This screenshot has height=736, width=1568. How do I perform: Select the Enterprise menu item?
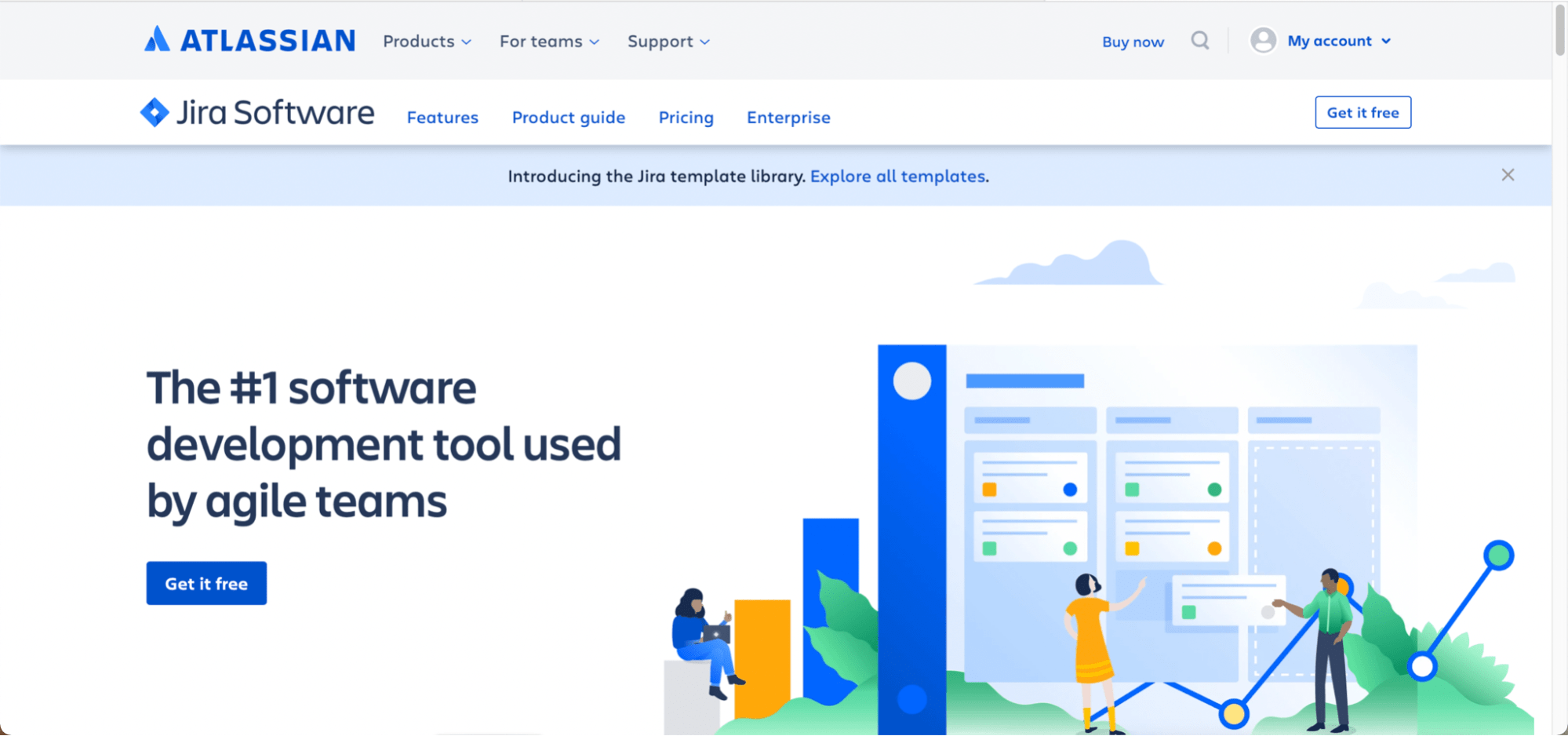(x=788, y=117)
